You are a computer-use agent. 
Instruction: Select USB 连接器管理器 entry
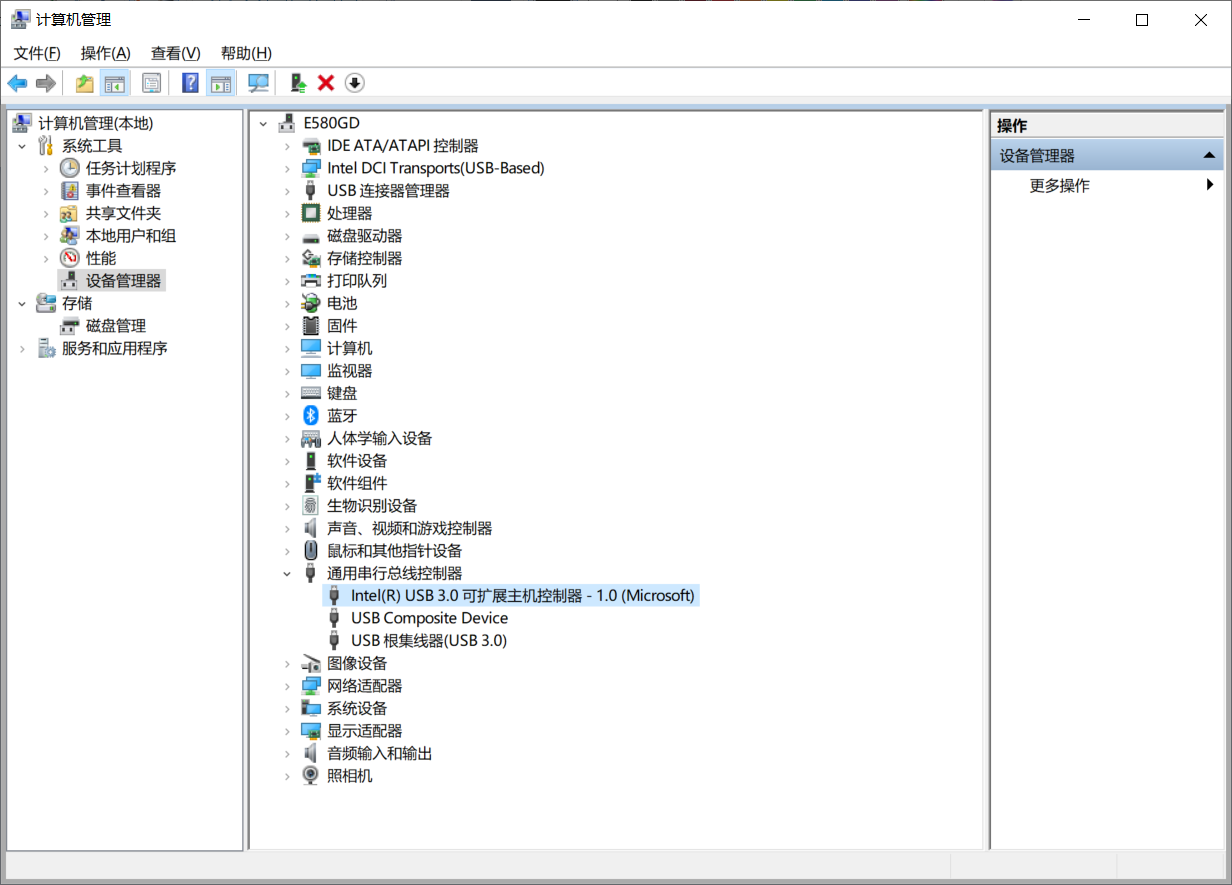(x=389, y=191)
